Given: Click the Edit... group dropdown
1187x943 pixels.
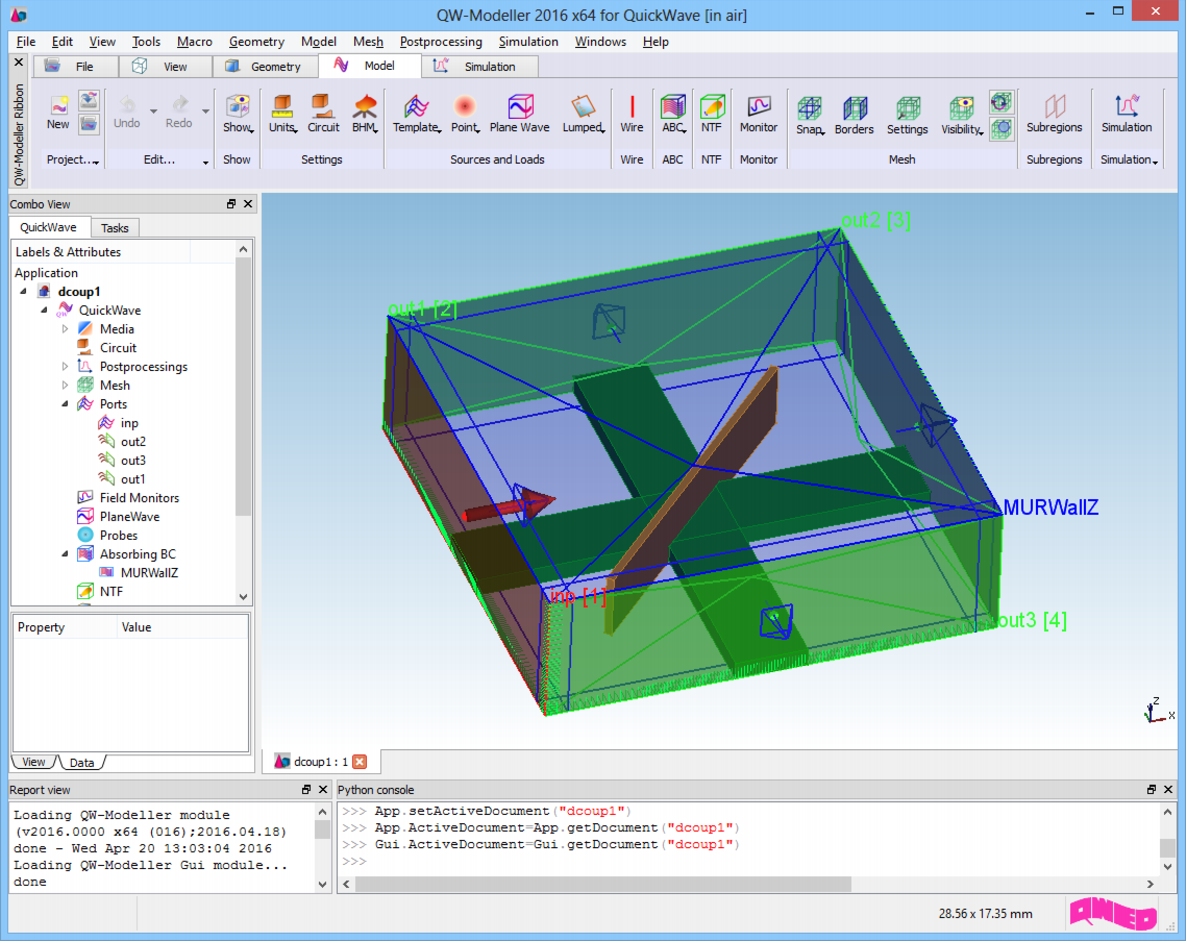Looking at the screenshot, I should tap(205, 162).
